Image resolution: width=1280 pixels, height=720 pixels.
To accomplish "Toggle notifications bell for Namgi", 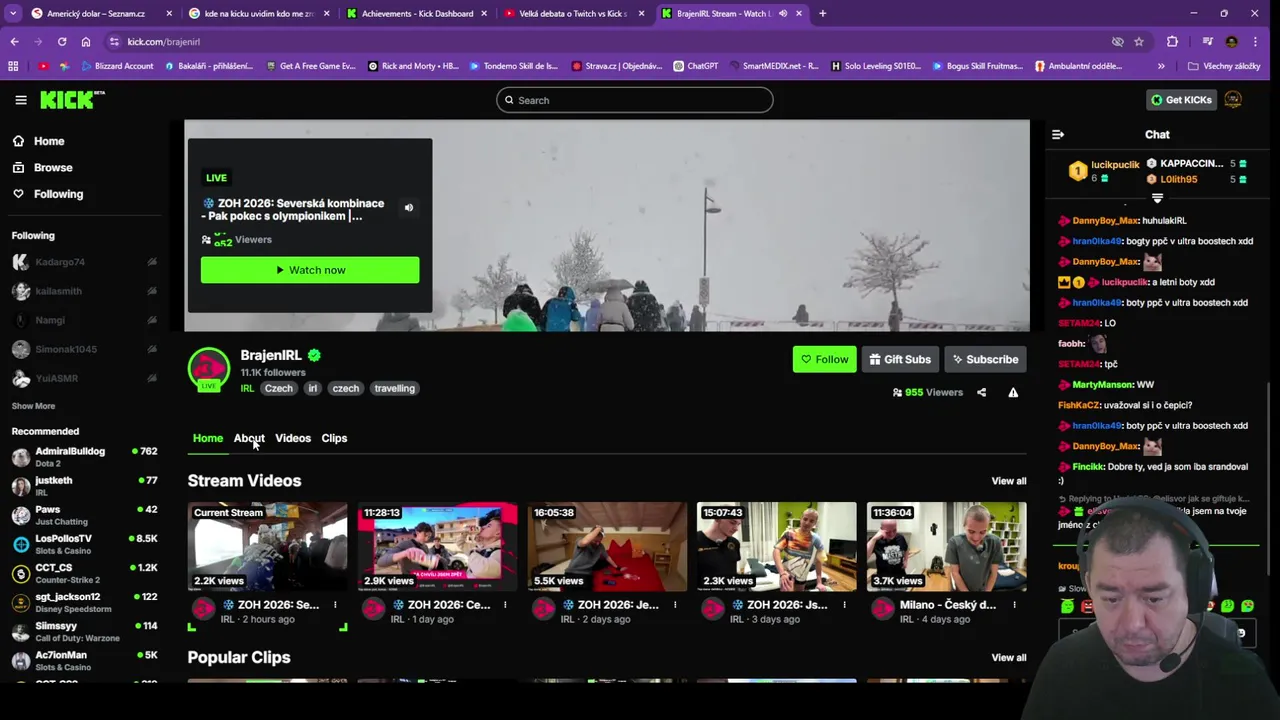I will point(152,320).
